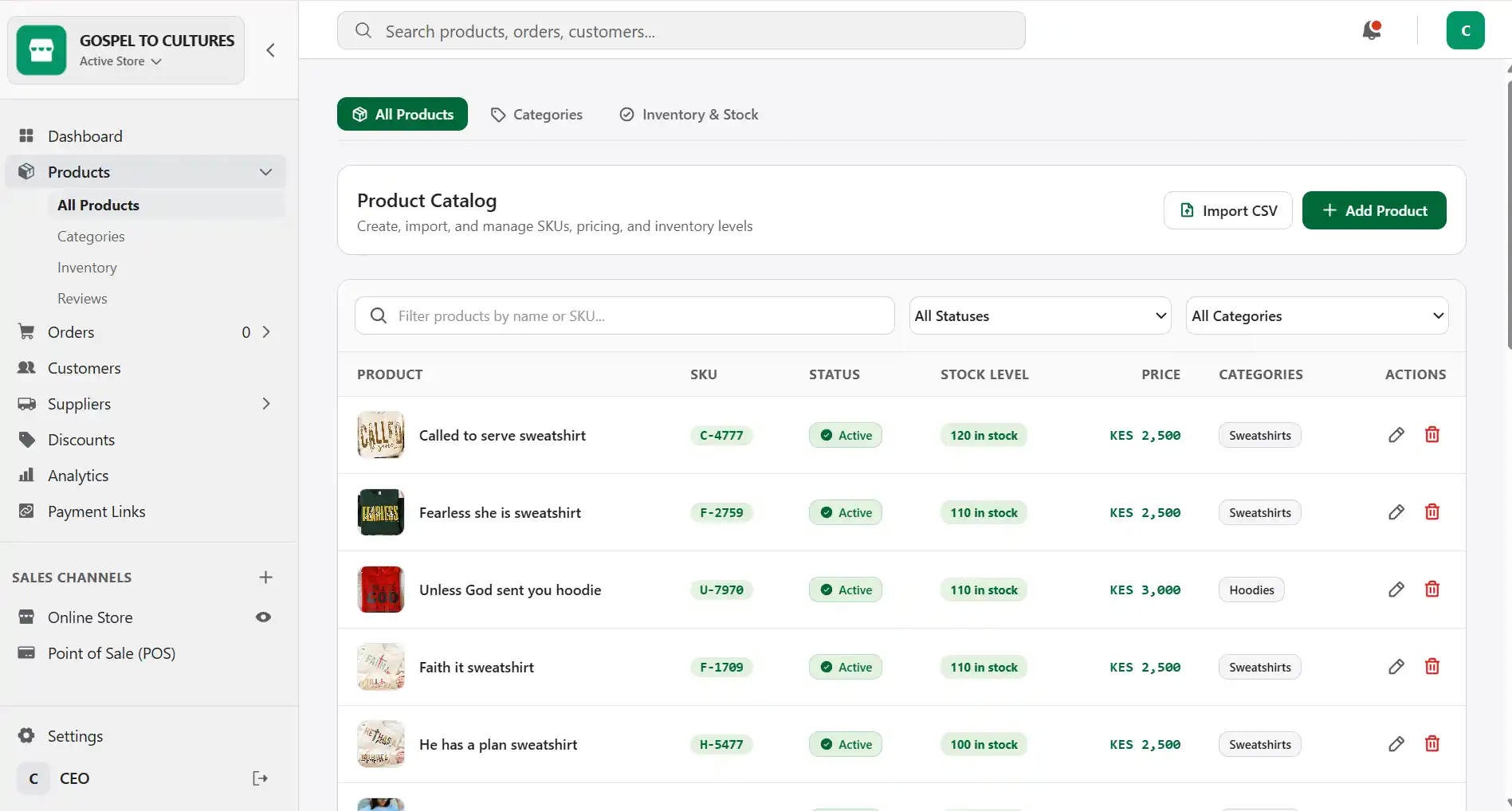Log out using the sign-out icon
This screenshot has width=1512, height=811.
click(x=260, y=778)
